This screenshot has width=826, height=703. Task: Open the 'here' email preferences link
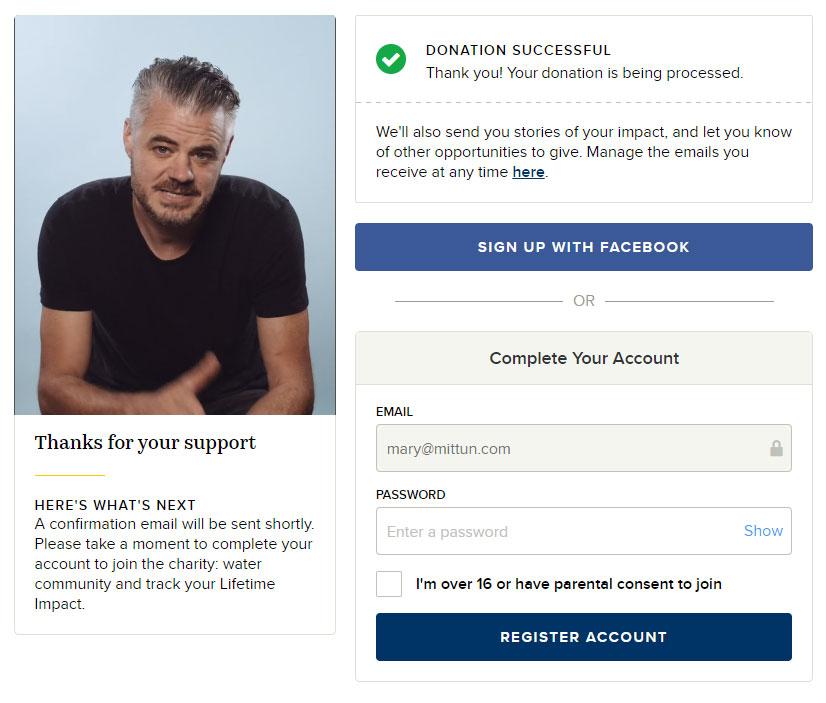pyautogui.click(x=528, y=172)
